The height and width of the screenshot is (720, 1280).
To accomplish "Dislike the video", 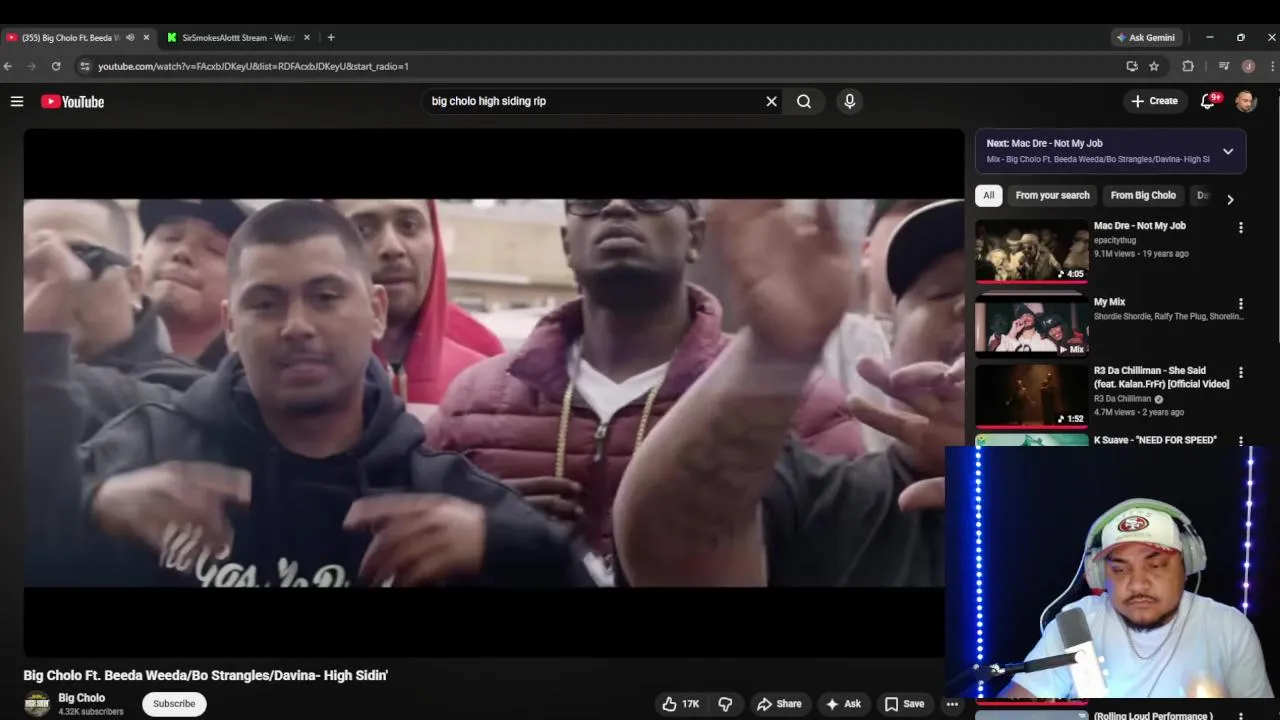I will click(726, 704).
